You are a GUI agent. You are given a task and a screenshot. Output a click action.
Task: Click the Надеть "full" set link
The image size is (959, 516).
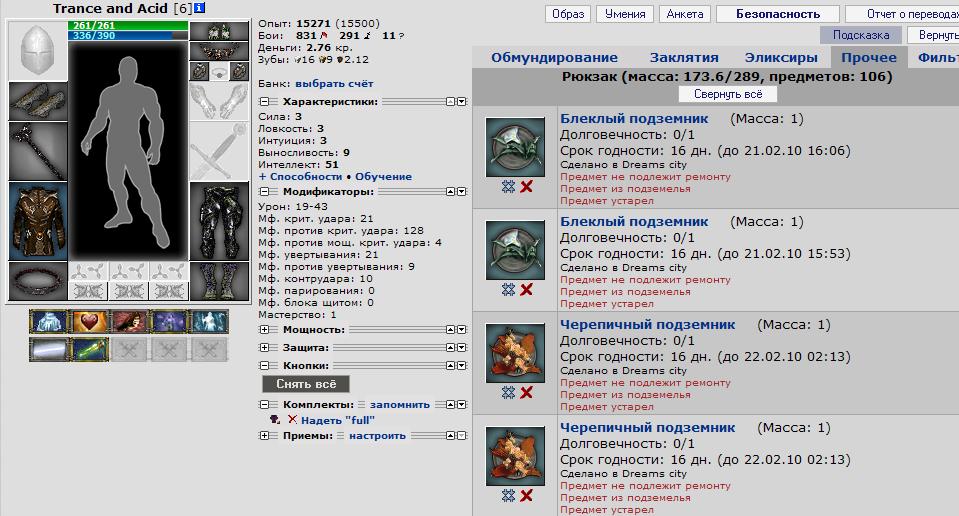pos(338,420)
